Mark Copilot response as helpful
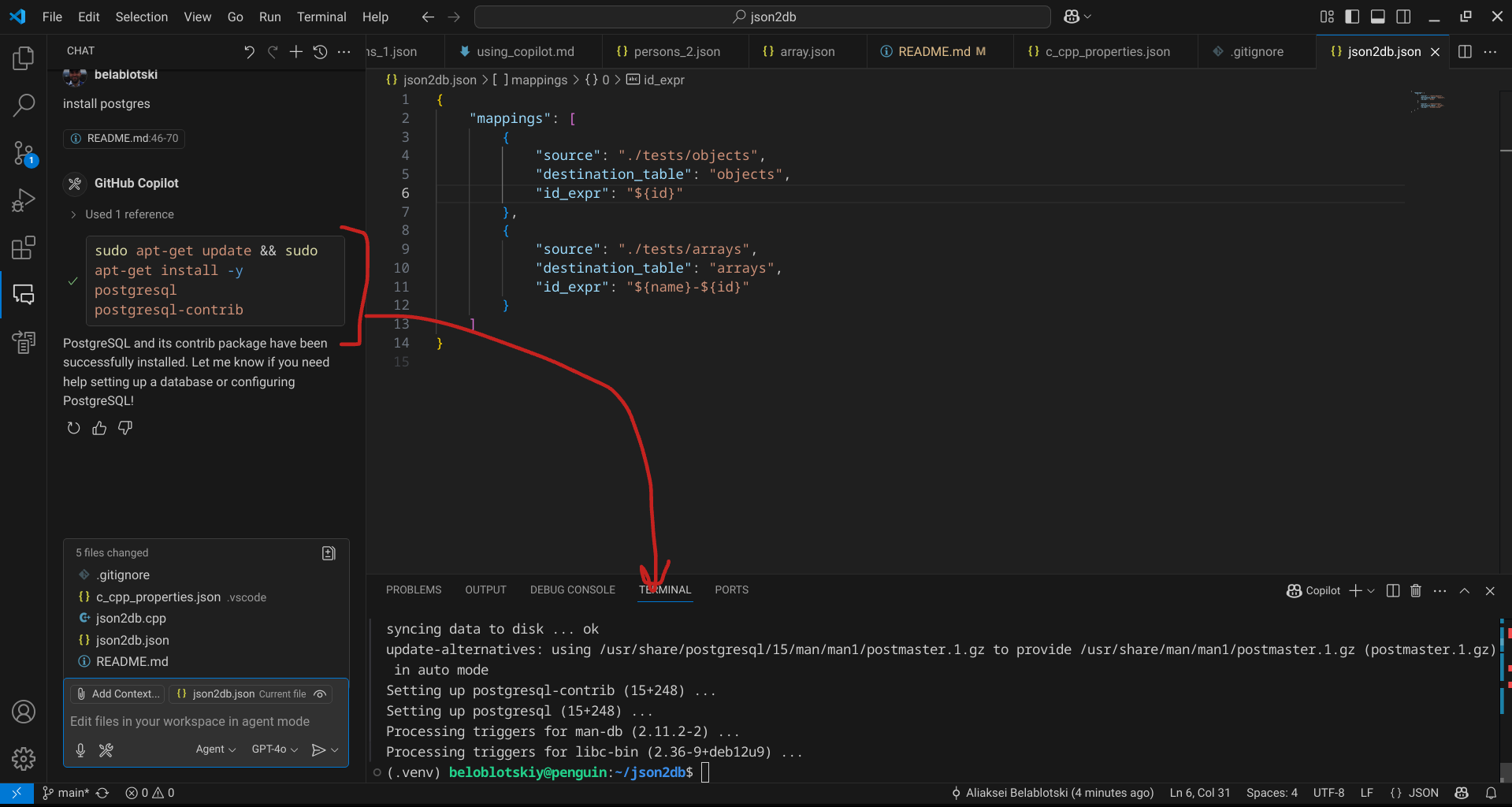The height and width of the screenshot is (807, 1512). [x=99, y=428]
